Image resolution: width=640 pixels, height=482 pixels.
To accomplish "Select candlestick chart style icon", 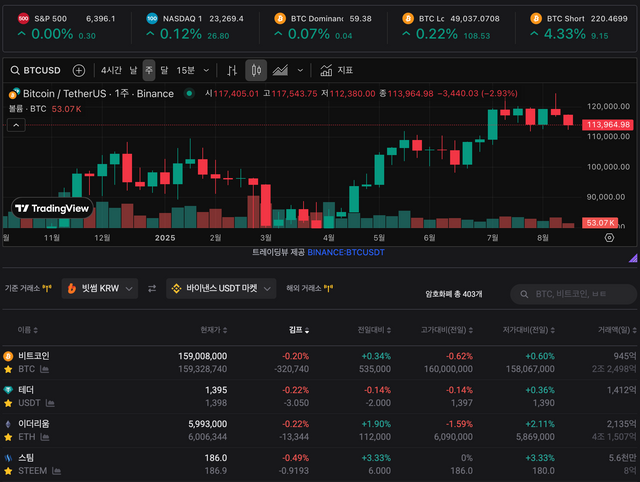I will click(x=256, y=70).
